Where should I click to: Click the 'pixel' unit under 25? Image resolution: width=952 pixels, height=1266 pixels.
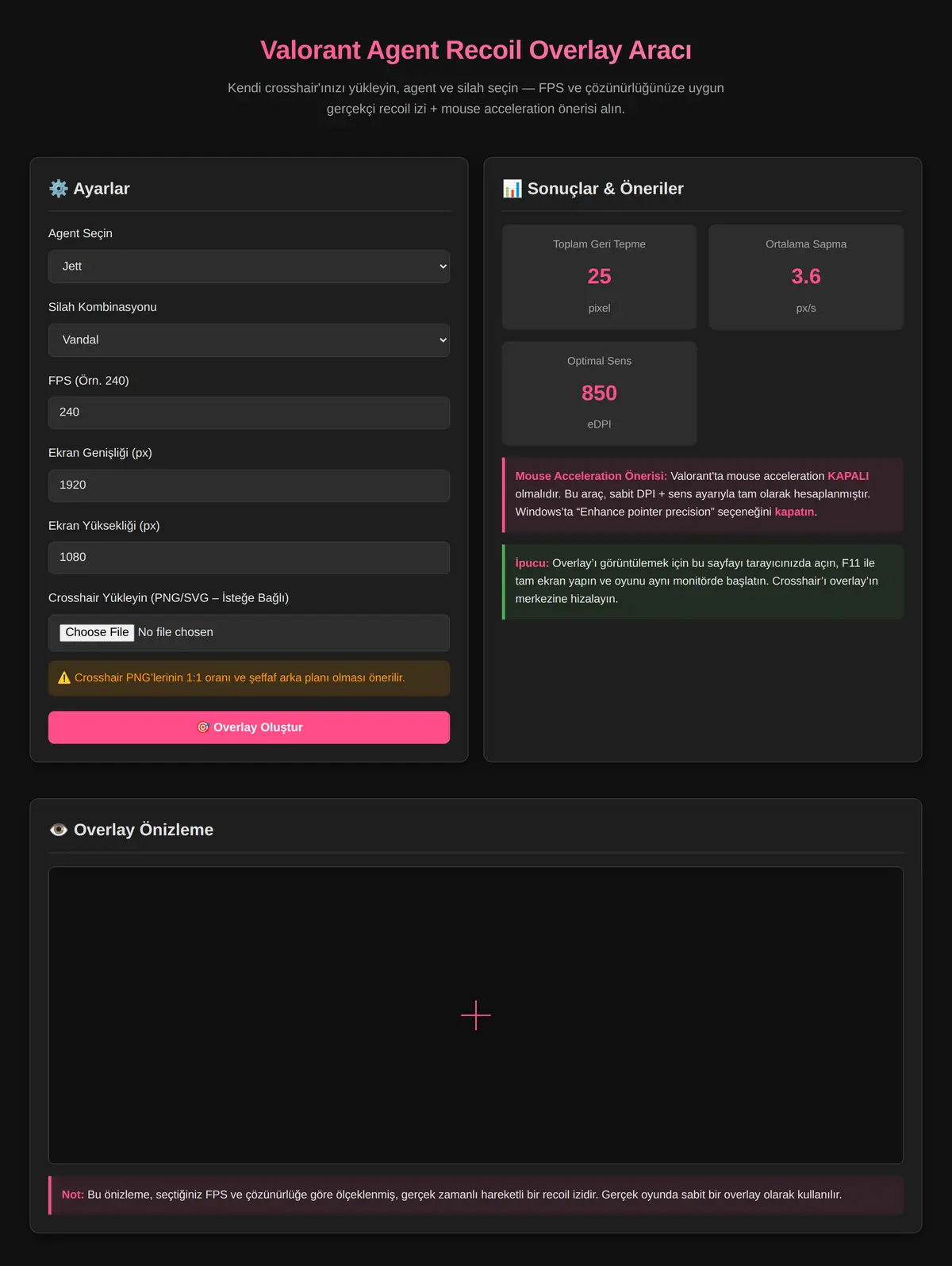599,309
